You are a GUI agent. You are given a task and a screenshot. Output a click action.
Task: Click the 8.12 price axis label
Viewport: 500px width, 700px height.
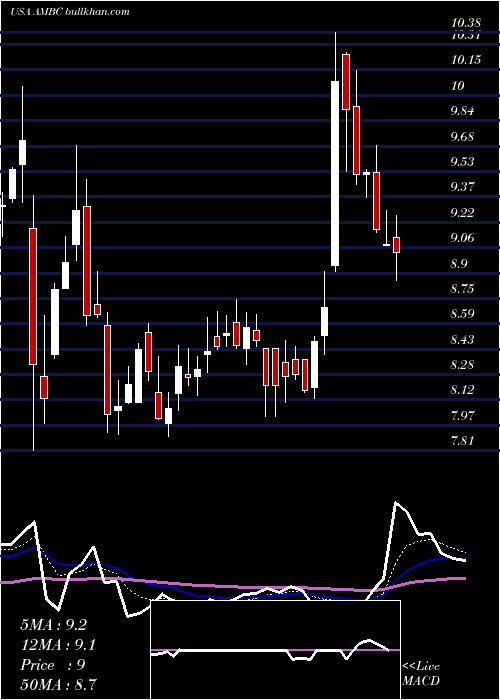click(463, 390)
